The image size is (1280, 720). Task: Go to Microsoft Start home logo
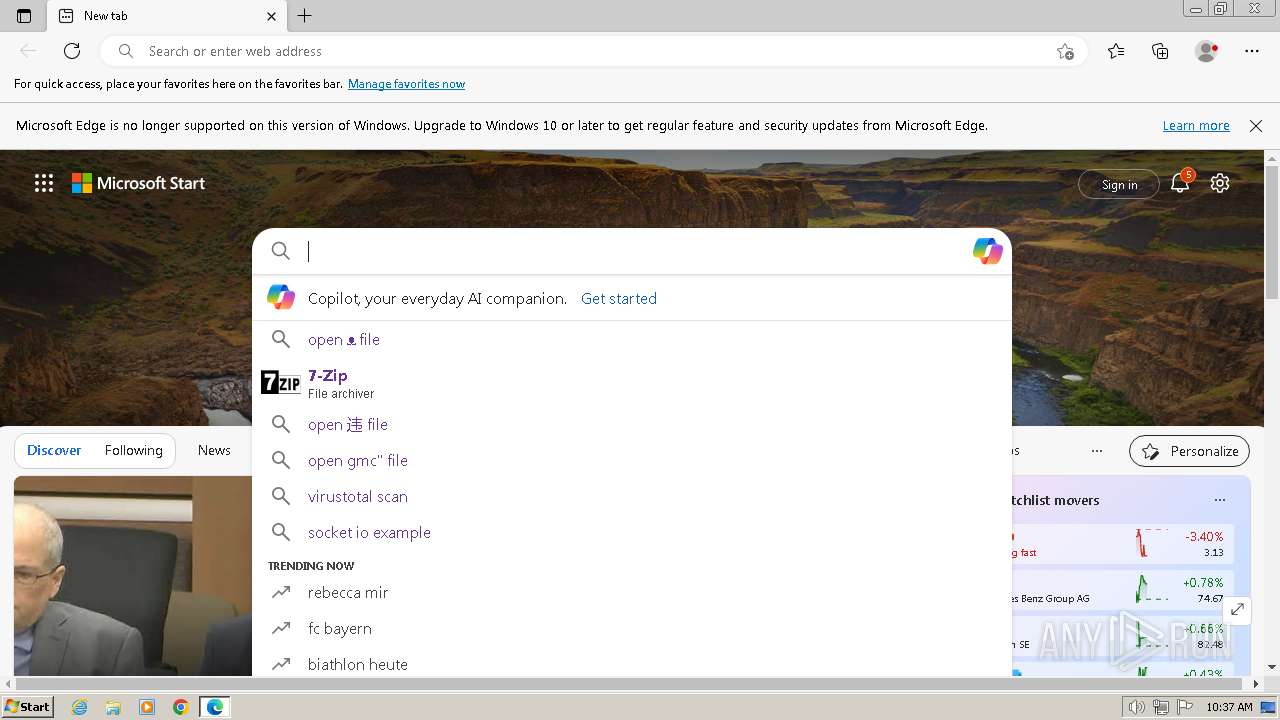pos(138,183)
